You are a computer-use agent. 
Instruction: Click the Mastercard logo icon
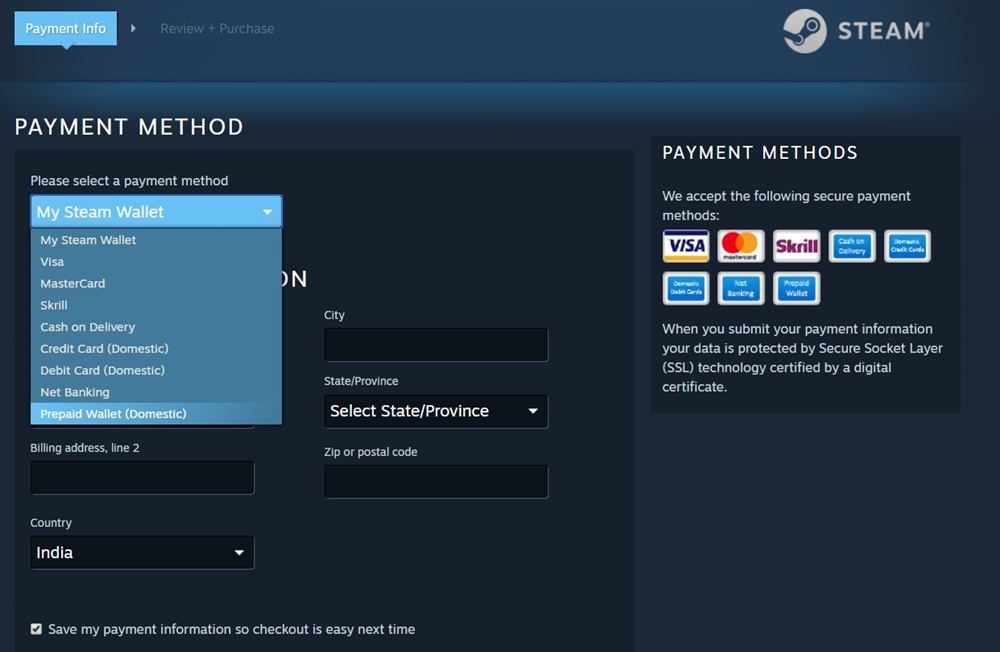(x=740, y=246)
